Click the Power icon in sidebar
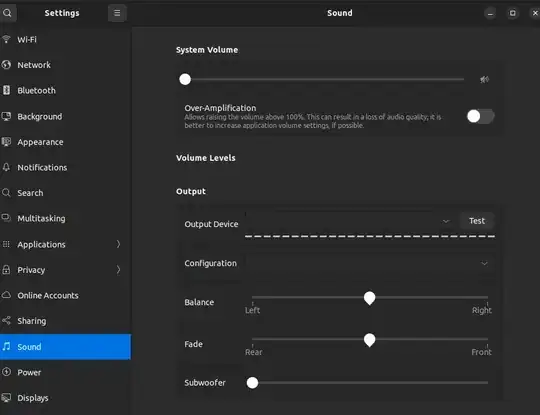Screen dimensions: 540x415 click(6, 372)
